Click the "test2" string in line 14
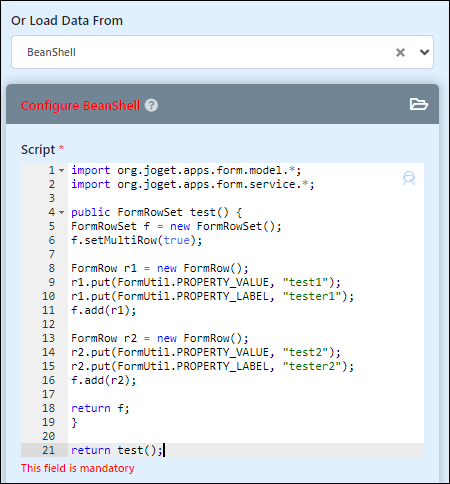 [305, 352]
